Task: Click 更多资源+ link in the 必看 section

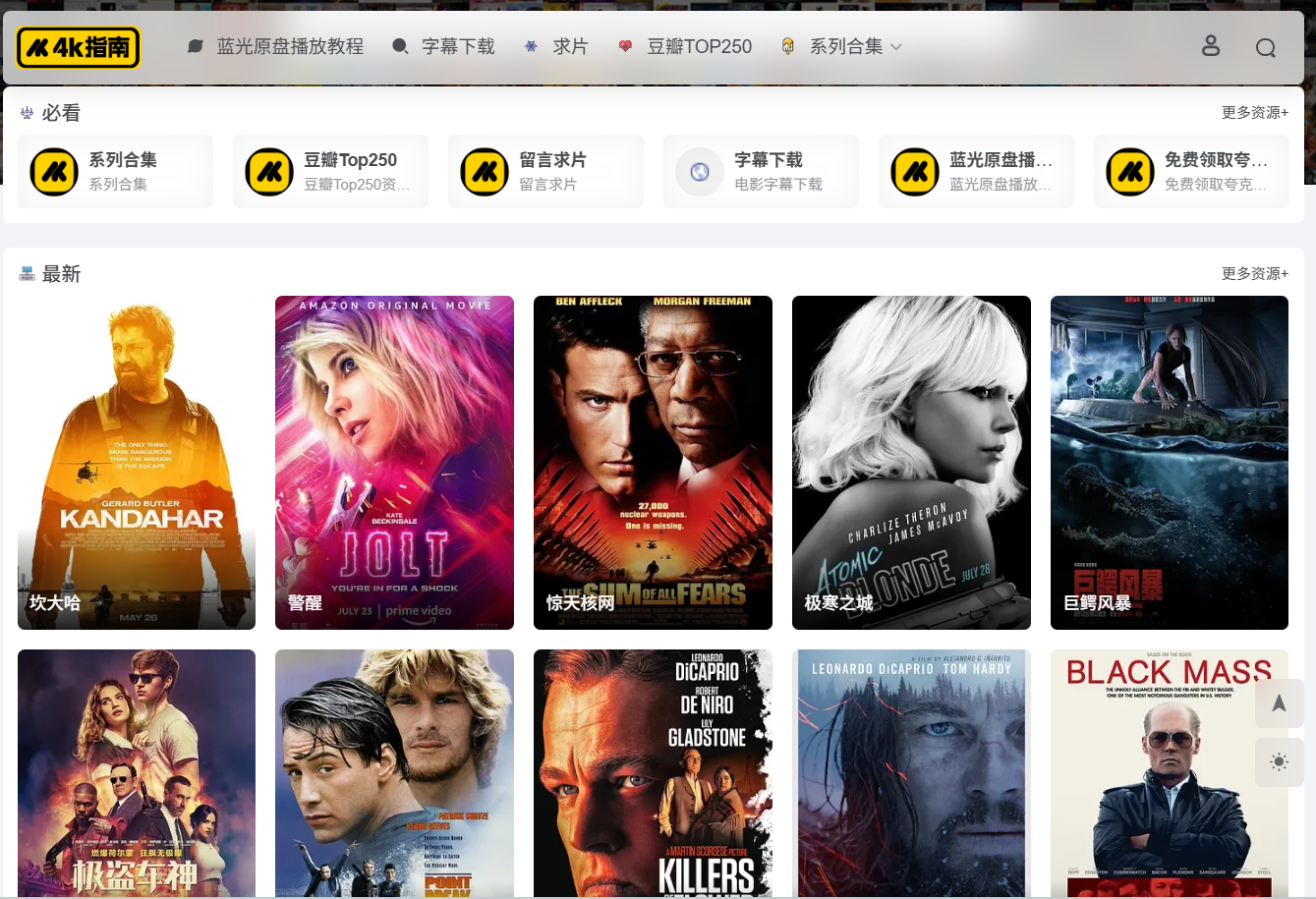Action: coord(1254,113)
